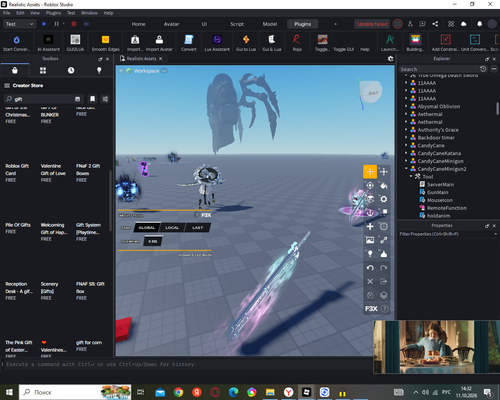The width and height of the screenshot is (500, 400).
Task: Click the command bar input field
Action: 187,364
